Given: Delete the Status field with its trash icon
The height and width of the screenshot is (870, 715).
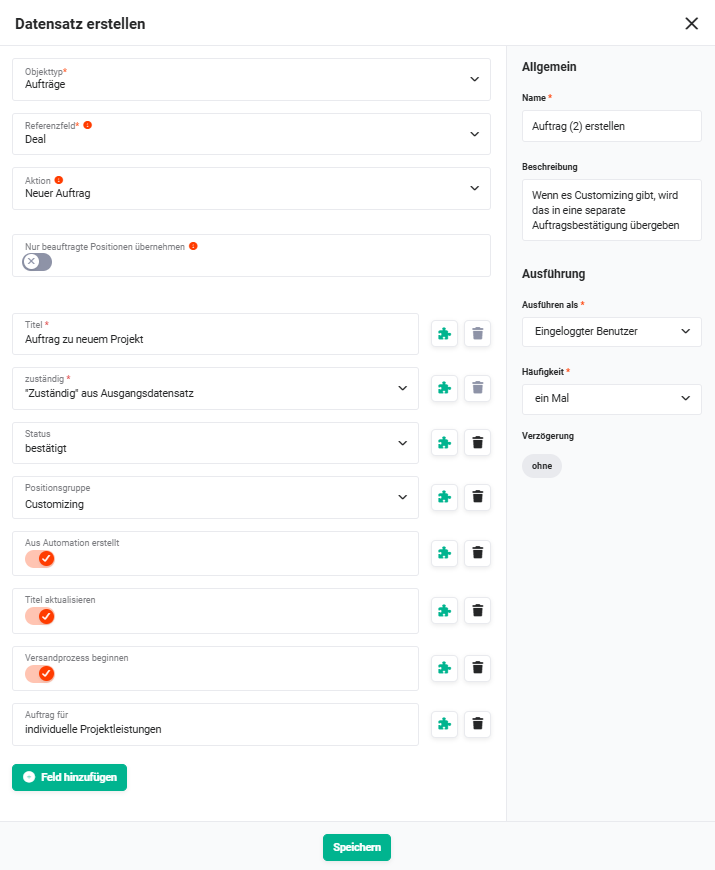Looking at the screenshot, I should click(x=478, y=443).
